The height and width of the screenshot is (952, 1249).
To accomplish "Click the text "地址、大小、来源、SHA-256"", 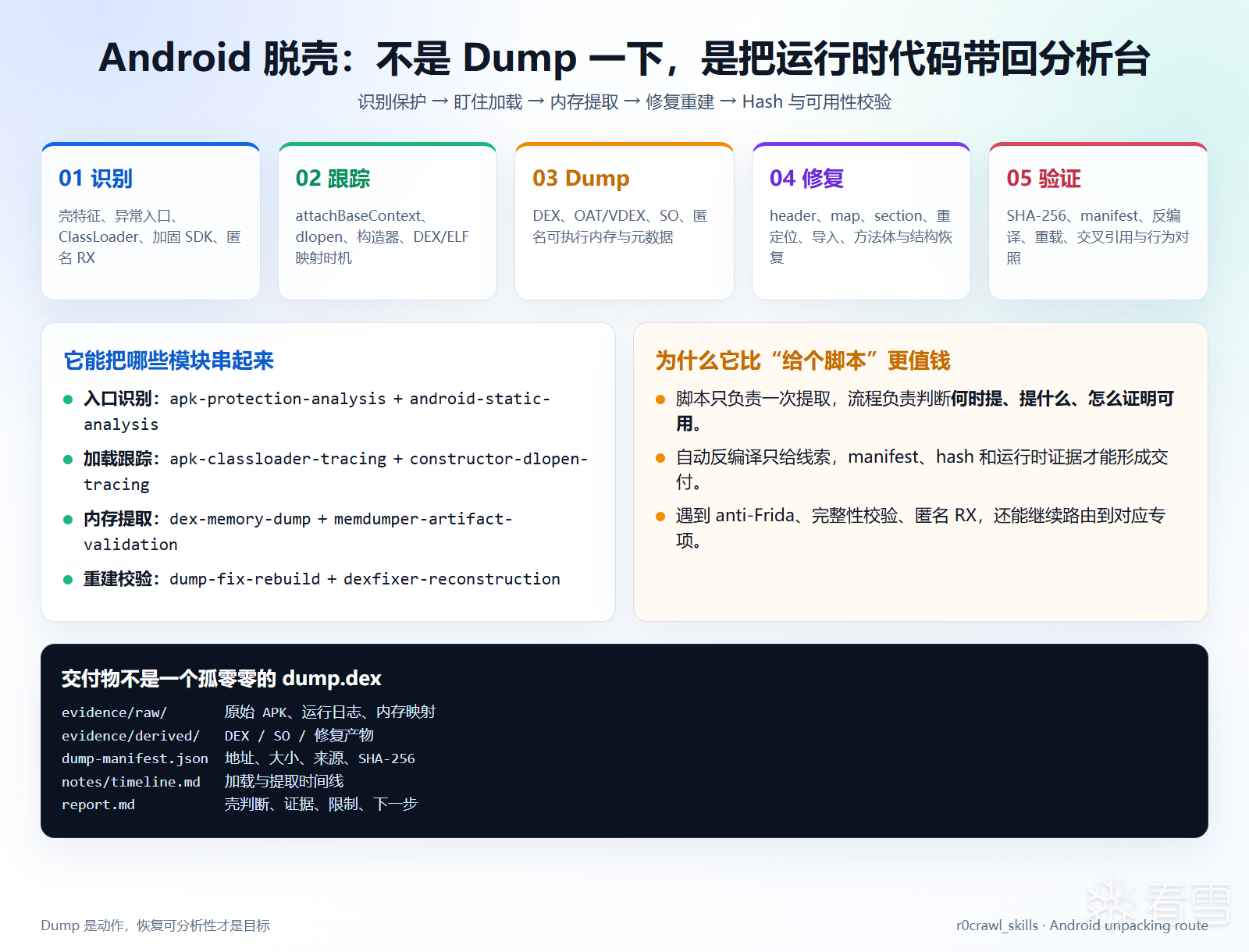I will coord(319,758).
